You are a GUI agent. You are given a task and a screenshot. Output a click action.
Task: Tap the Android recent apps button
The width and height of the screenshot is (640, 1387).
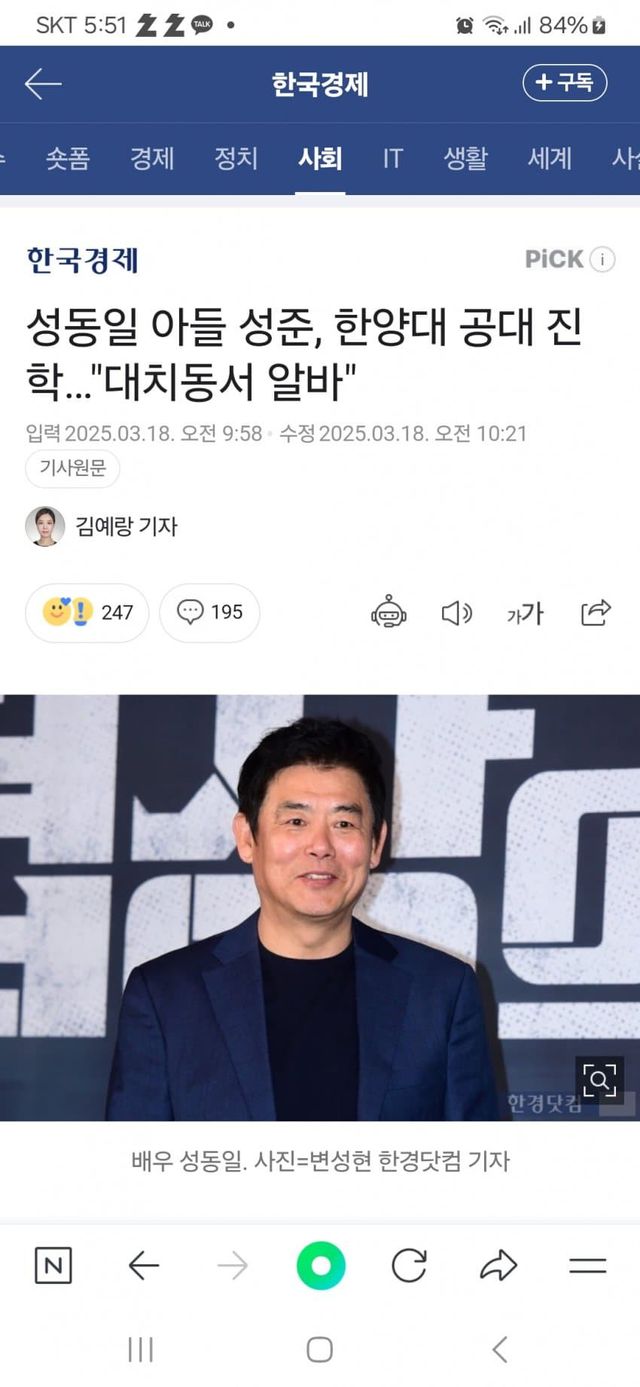pos(141,1350)
